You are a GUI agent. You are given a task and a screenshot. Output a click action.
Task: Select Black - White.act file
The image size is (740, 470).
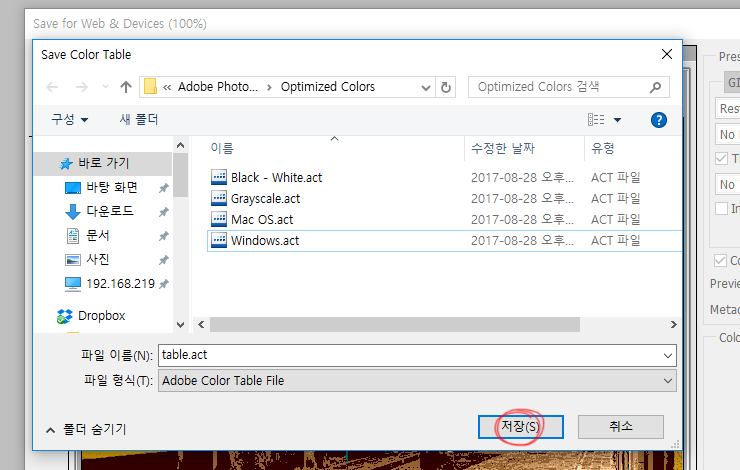pyautogui.click(x=276, y=177)
